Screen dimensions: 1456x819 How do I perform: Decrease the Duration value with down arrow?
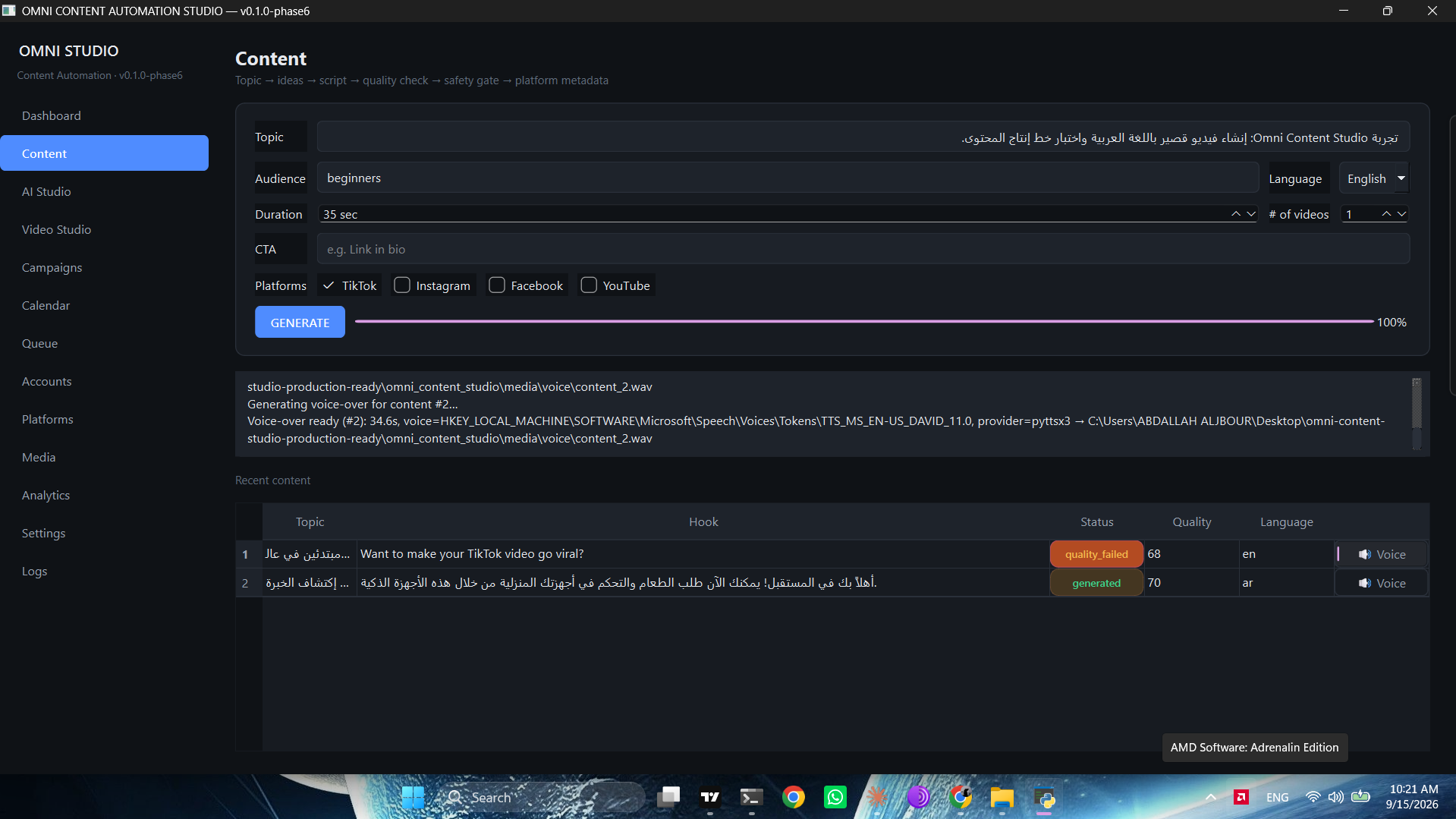pyautogui.click(x=1251, y=214)
